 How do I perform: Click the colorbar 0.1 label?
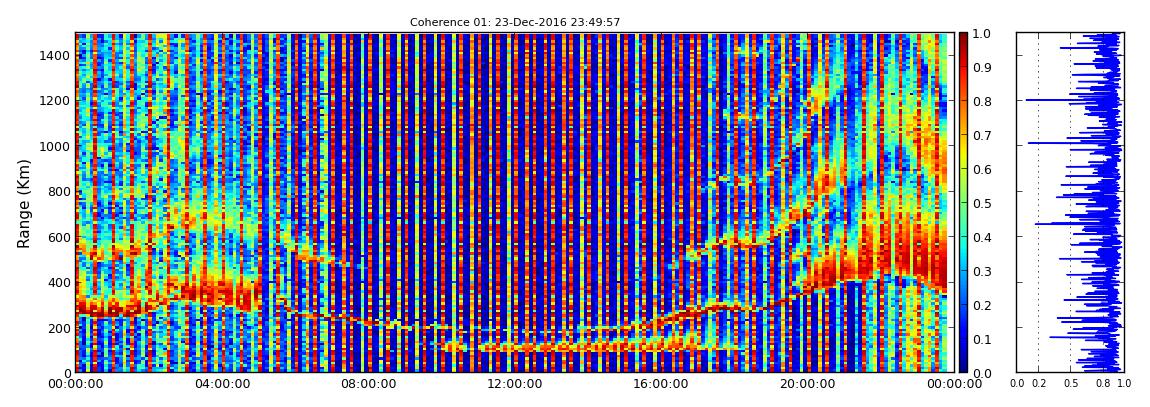[x=982, y=339]
